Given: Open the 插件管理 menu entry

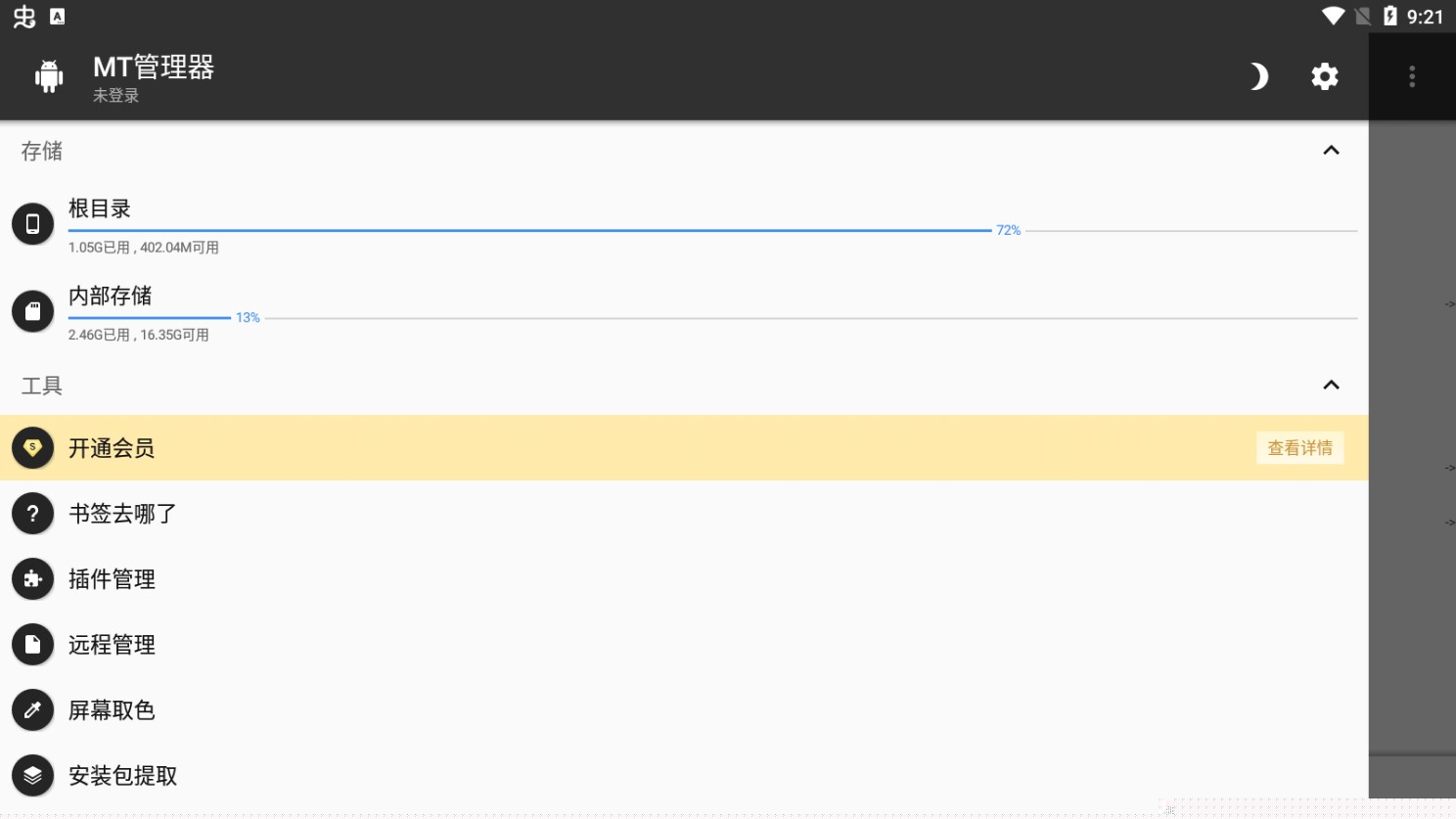Looking at the screenshot, I should click(113, 579).
